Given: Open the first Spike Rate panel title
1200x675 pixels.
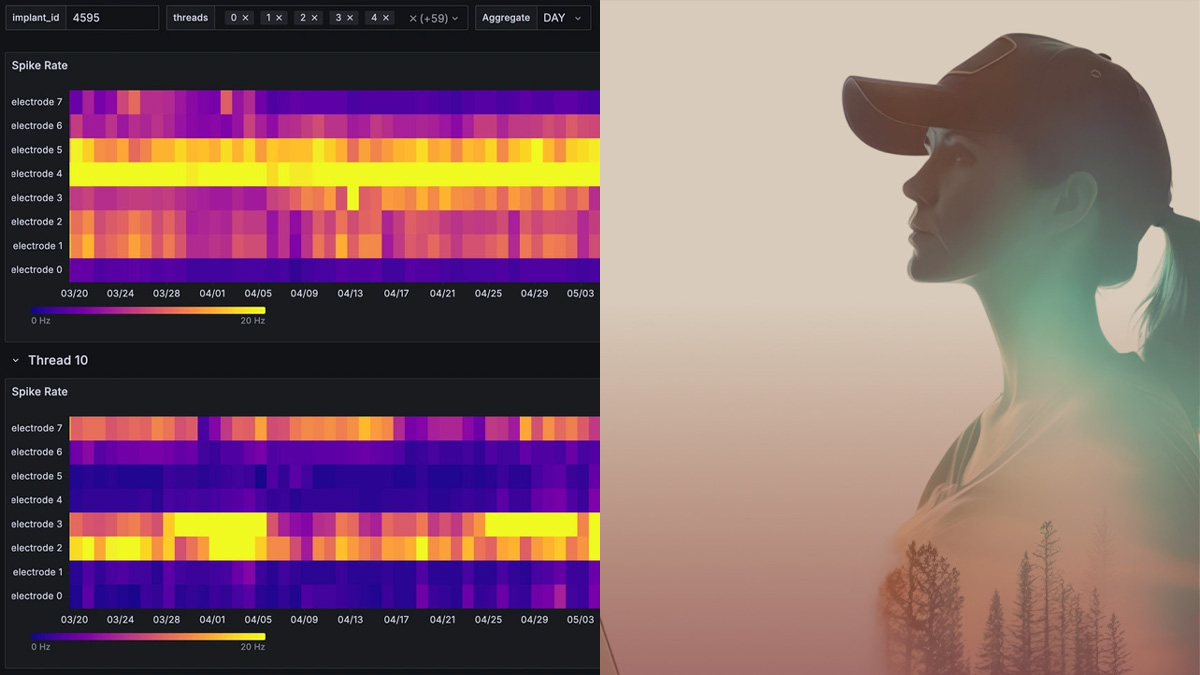Looking at the screenshot, I should tap(40, 65).
